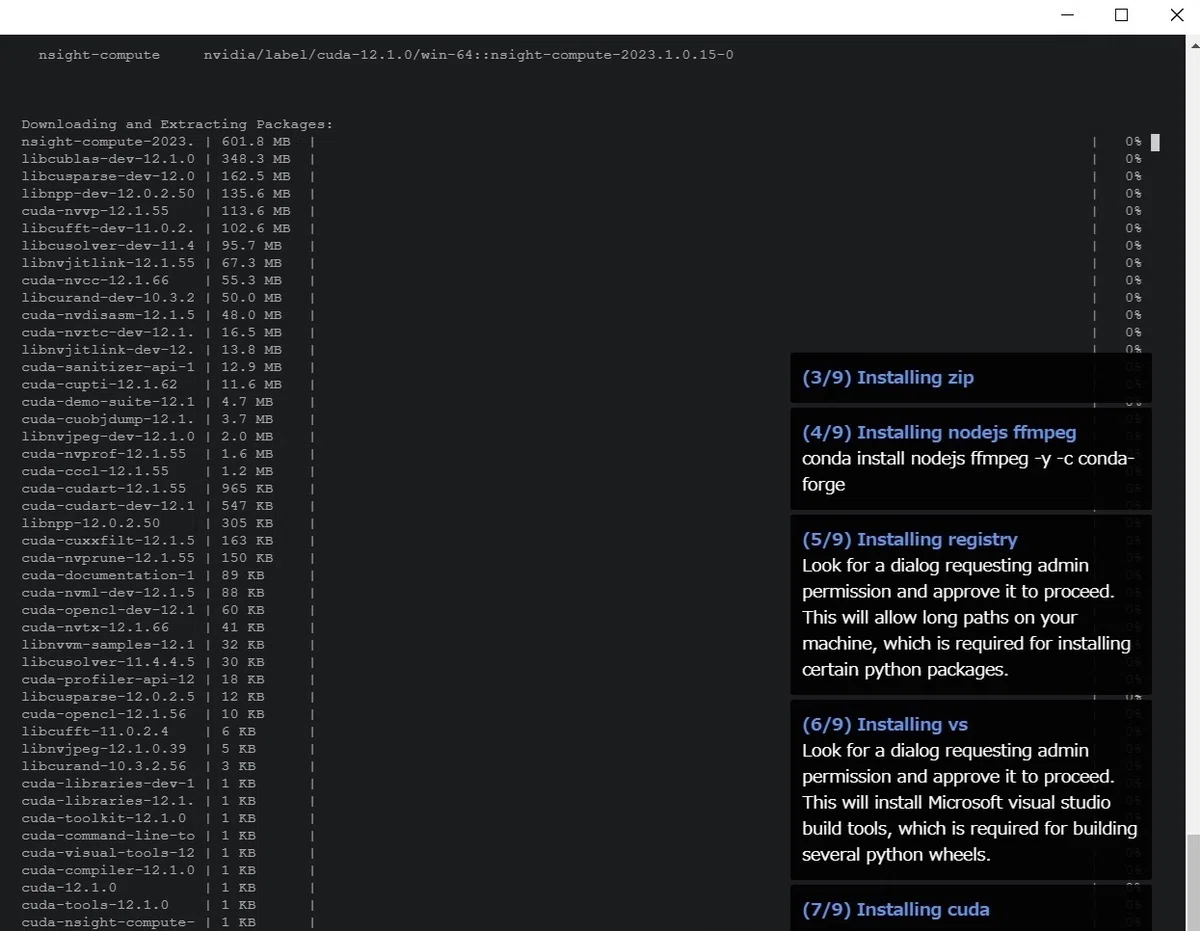Click the 0% progress value for nsight-compute-2023.
The height and width of the screenshot is (931, 1200).
coord(1133,142)
